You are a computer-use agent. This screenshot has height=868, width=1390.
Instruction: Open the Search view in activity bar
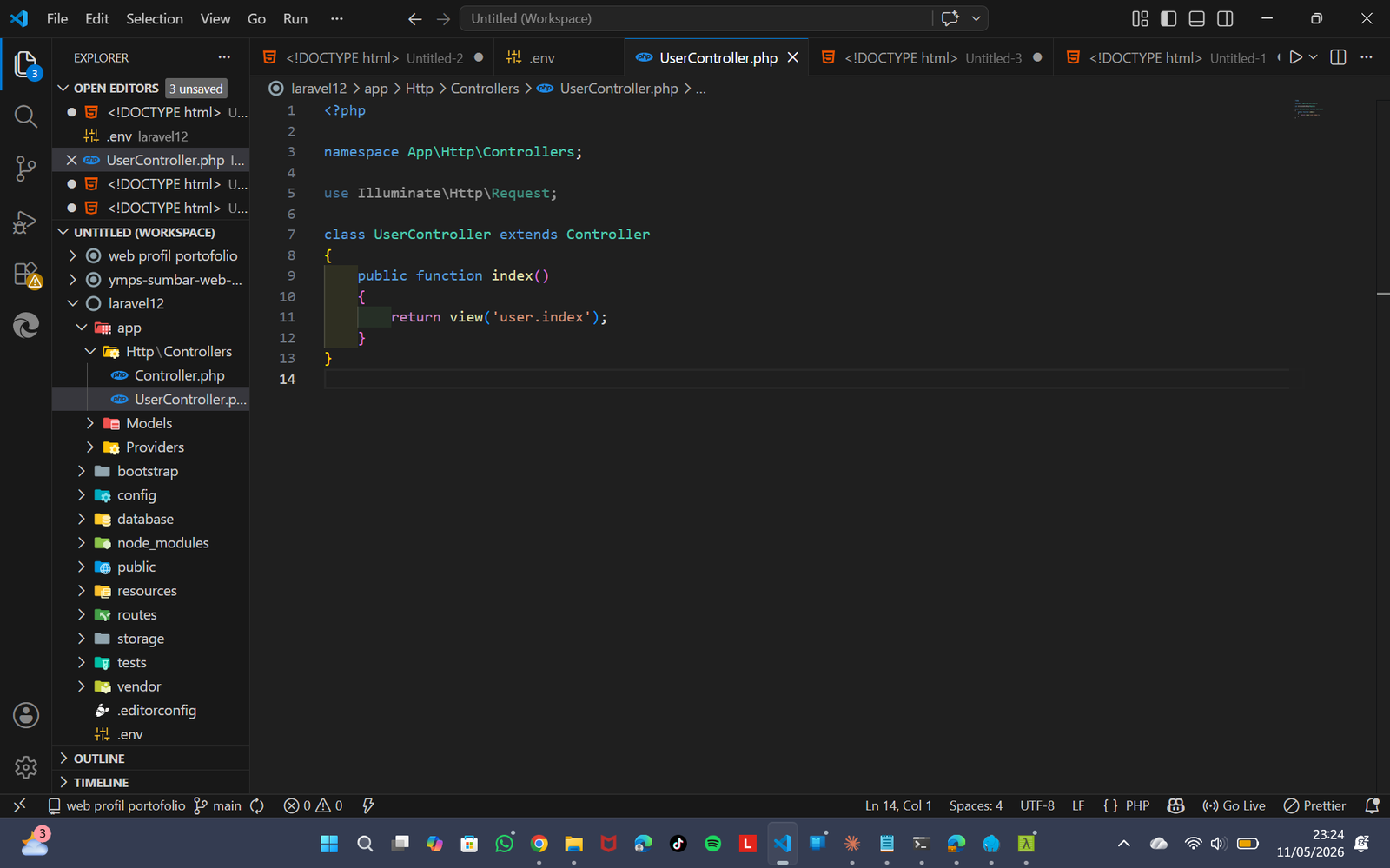(x=26, y=116)
